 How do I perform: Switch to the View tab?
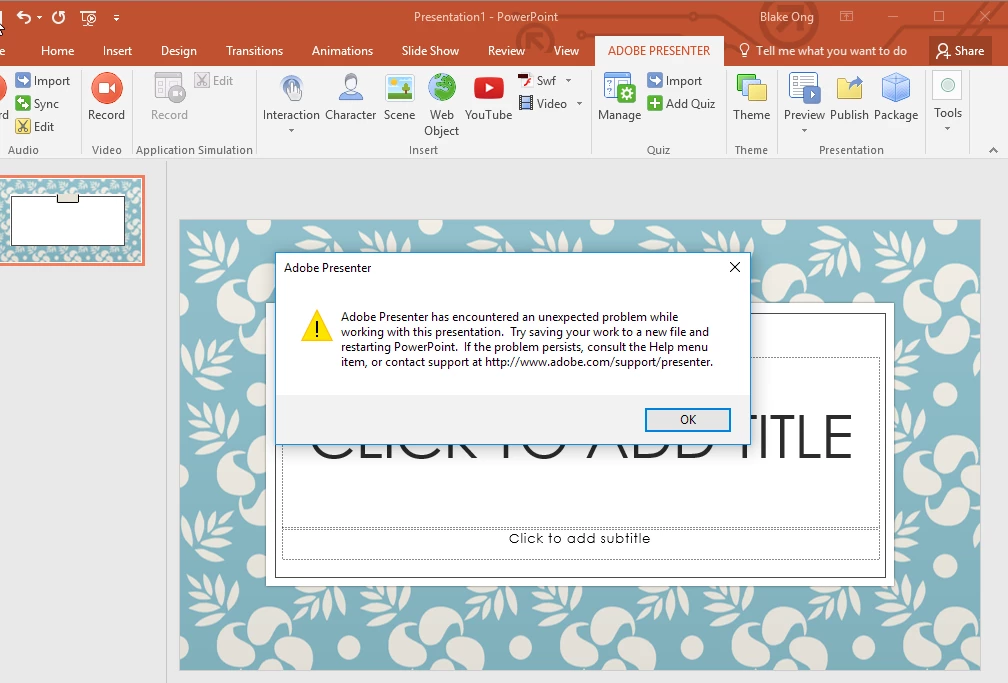(x=566, y=51)
